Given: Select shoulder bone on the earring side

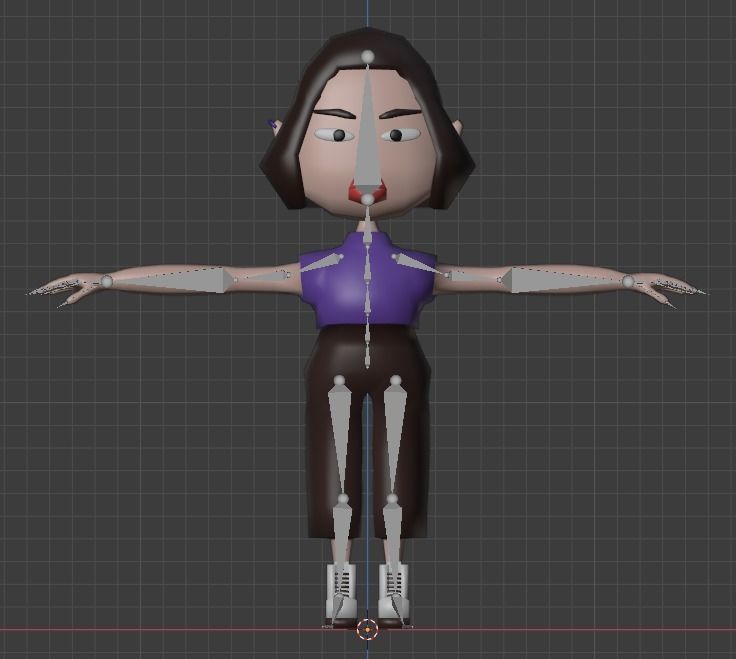Looking at the screenshot, I should tap(323, 263).
